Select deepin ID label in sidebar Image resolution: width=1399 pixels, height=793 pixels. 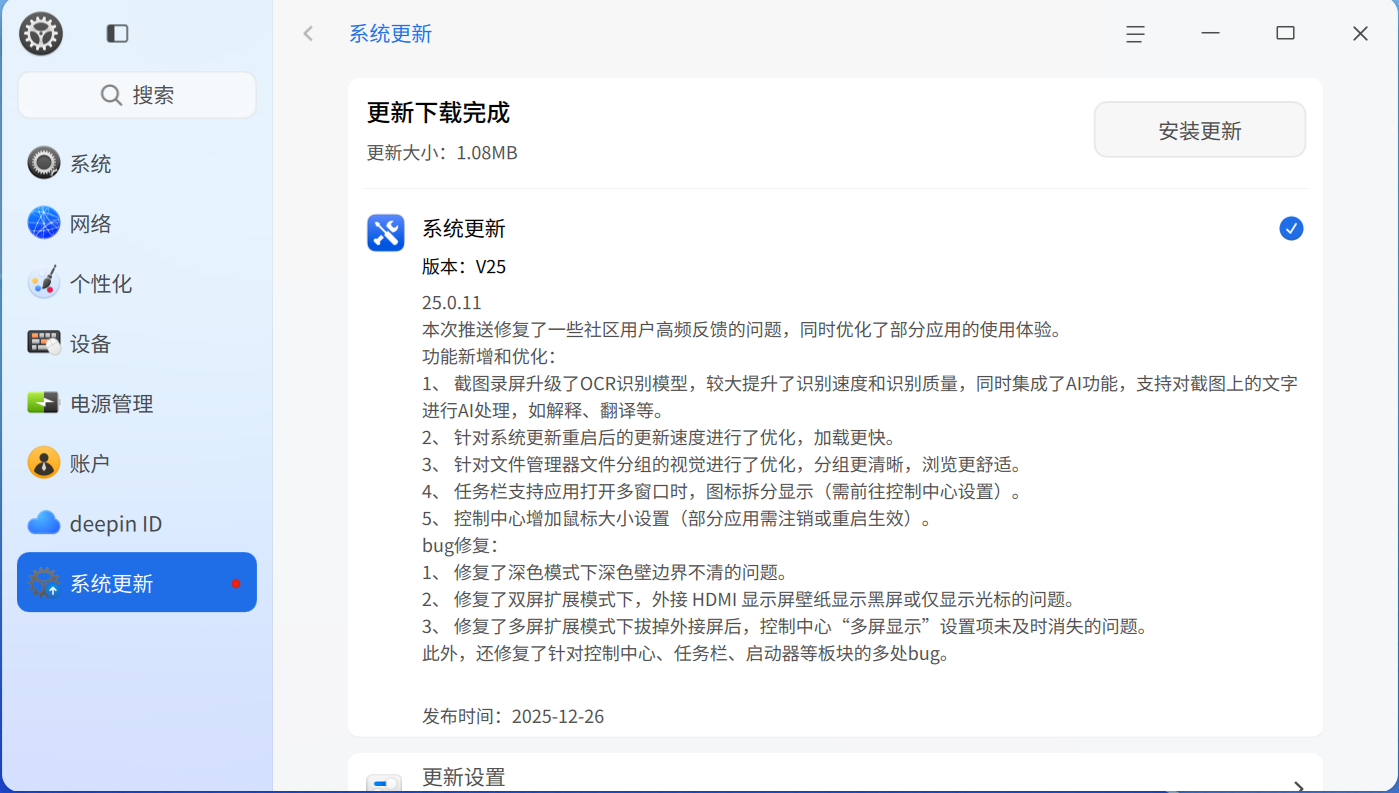click(116, 524)
